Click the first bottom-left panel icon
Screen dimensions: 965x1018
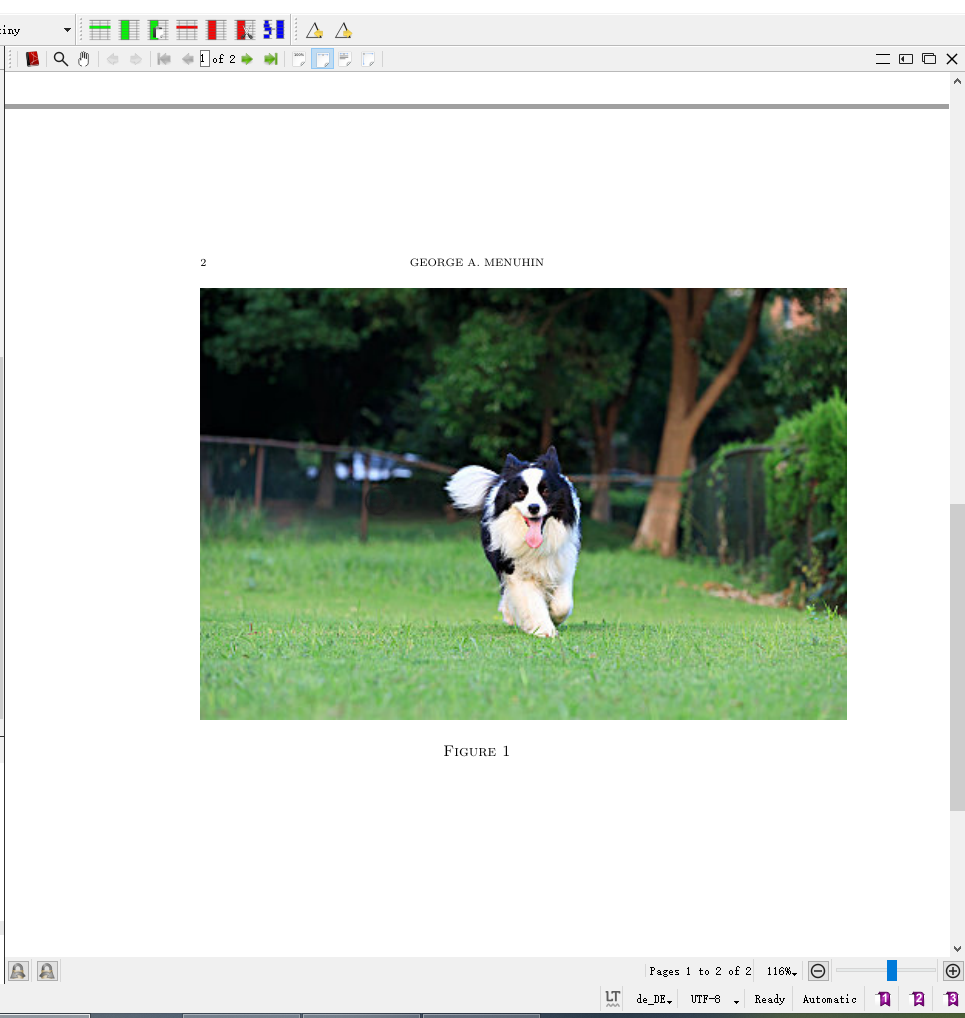[x=18, y=971]
